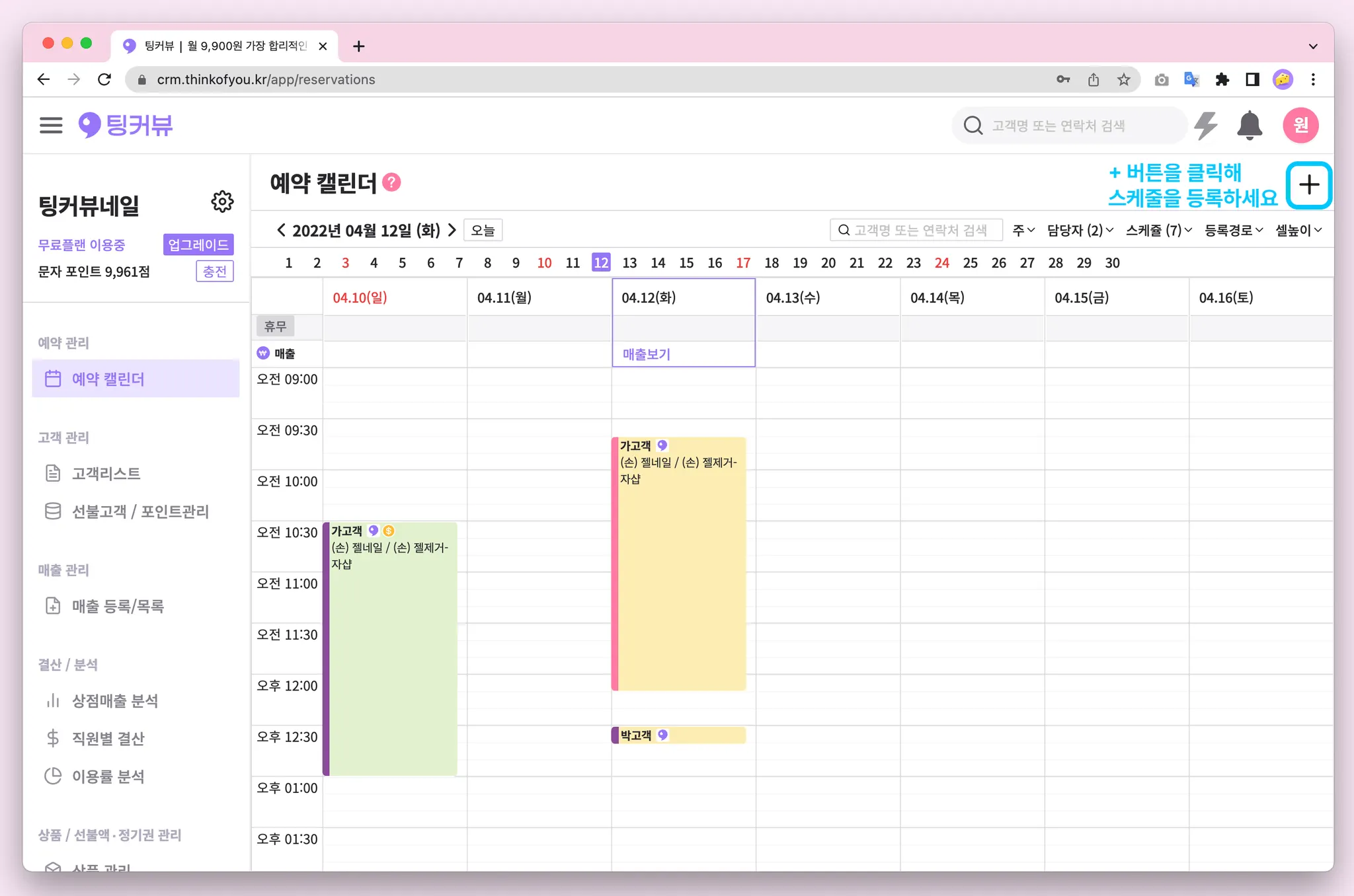Image resolution: width=1354 pixels, height=896 pixels.
Task: Open 상점매출 분석 menu item
Action: pos(114,700)
